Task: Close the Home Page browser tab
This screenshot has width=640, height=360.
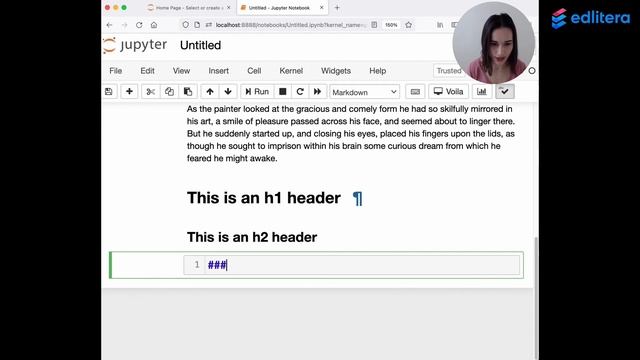Action: tap(229, 8)
